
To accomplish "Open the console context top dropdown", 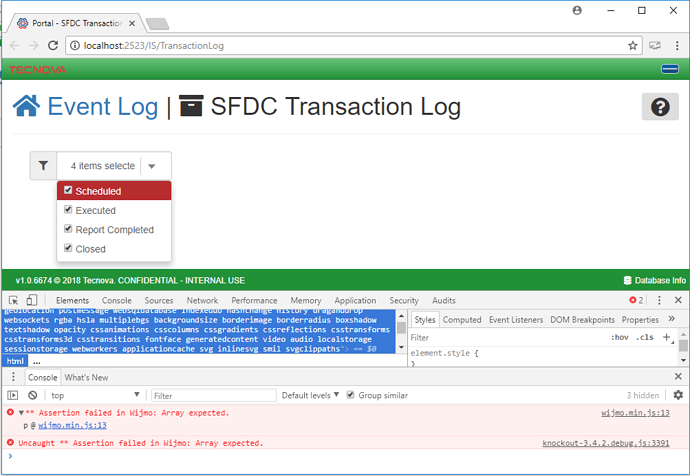I will pyautogui.click(x=92, y=395).
